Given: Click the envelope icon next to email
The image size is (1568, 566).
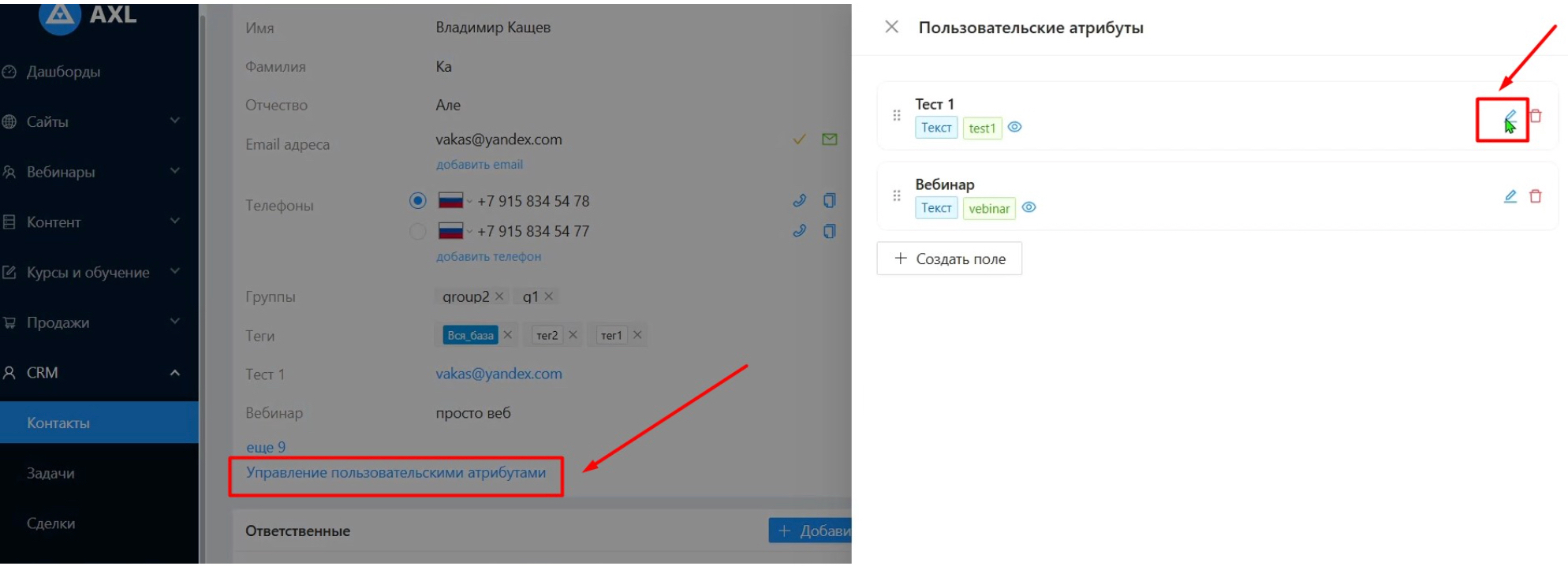Looking at the screenshot, I should [829, 140].
